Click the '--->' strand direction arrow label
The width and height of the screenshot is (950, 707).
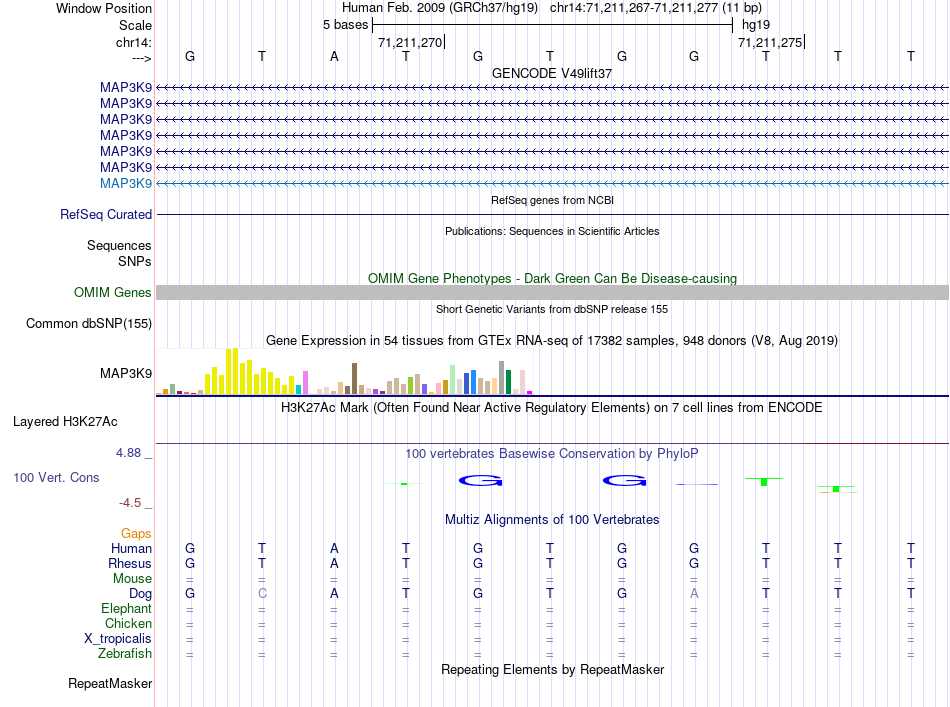[142, 58]
